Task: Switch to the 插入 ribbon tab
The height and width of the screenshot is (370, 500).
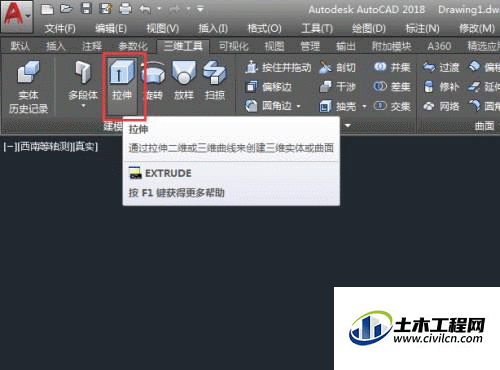Action: point(56,46)
